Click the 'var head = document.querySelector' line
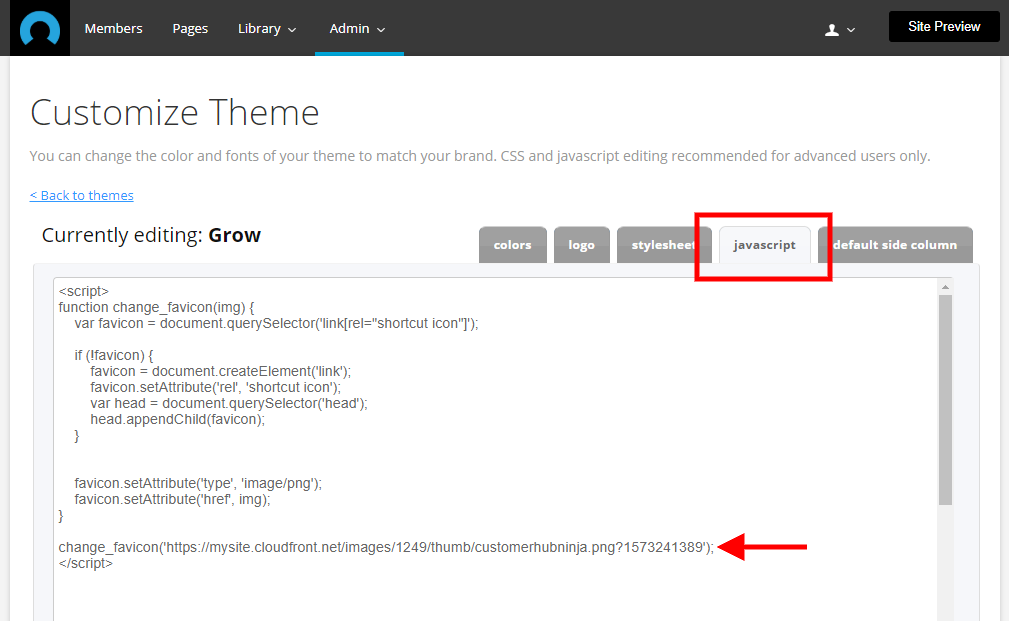The height and width of the screenshot is (621, 1009). tap(228, 403)
